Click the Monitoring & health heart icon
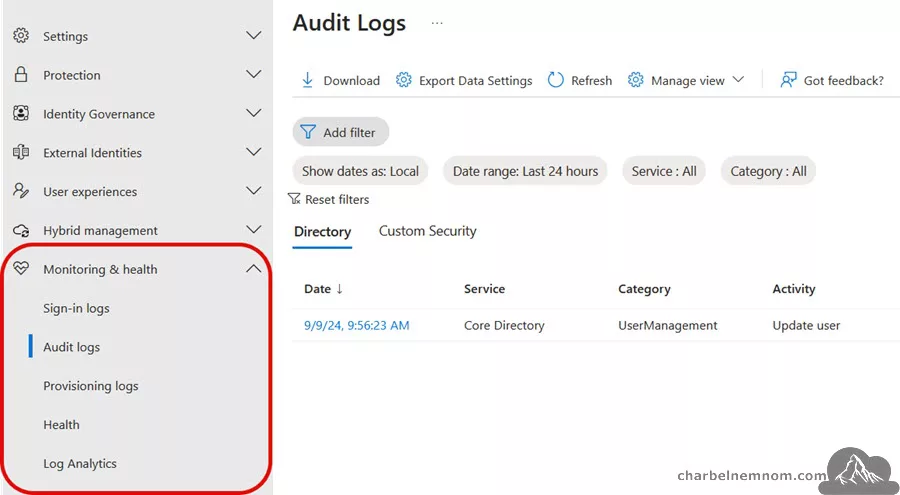 click(21, 268)
